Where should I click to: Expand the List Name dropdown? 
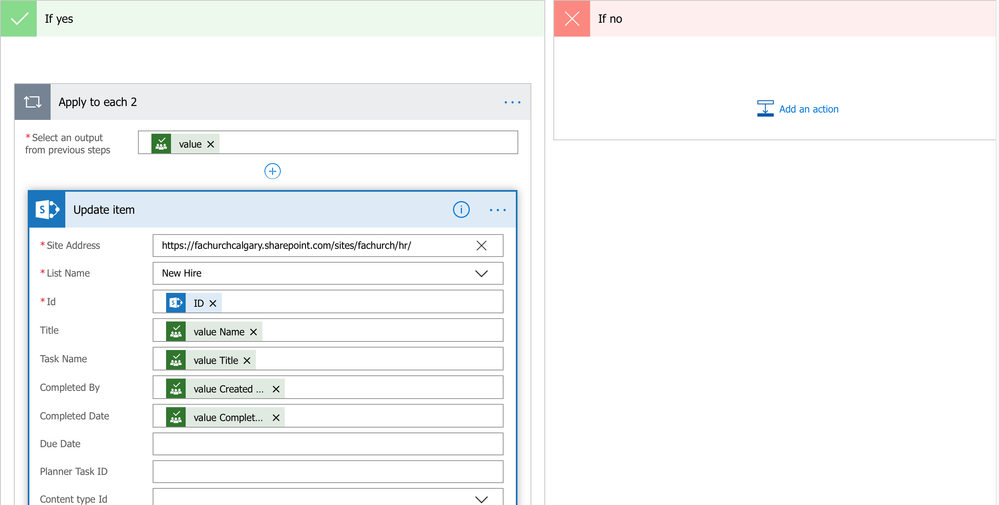point(482,274)
